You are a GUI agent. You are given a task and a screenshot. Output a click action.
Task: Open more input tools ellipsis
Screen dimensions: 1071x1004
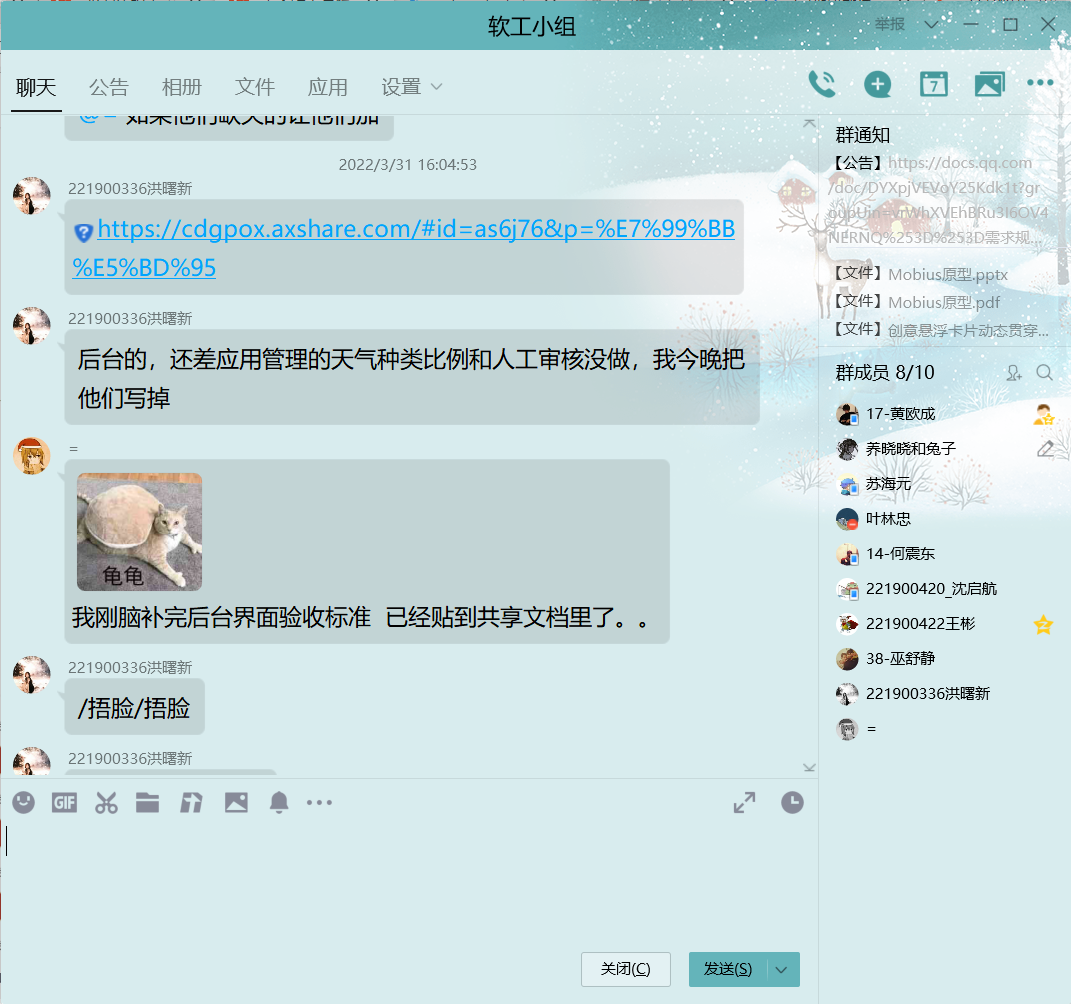pos(319,803)
